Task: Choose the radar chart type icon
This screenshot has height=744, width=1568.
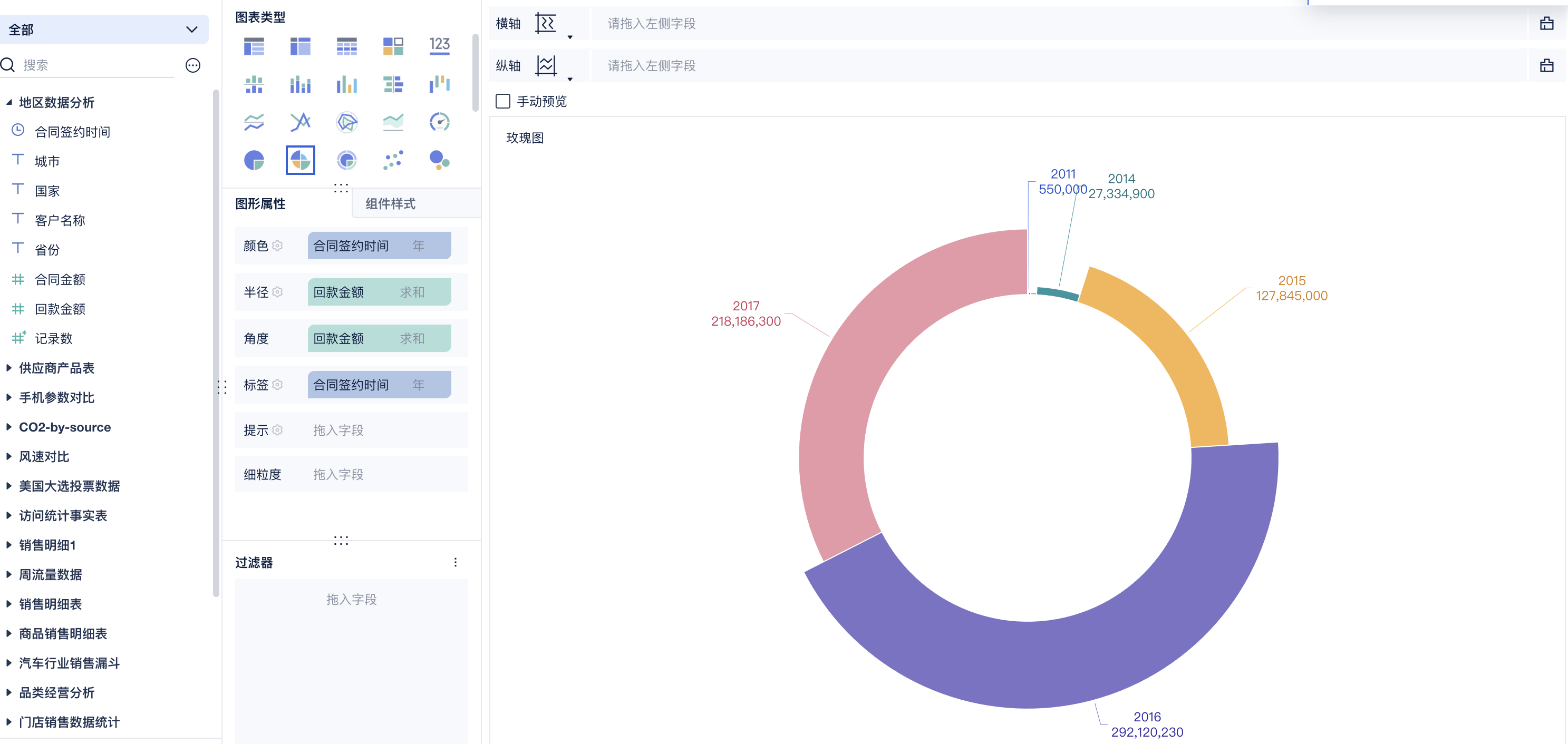Action: tap(346, 122)
